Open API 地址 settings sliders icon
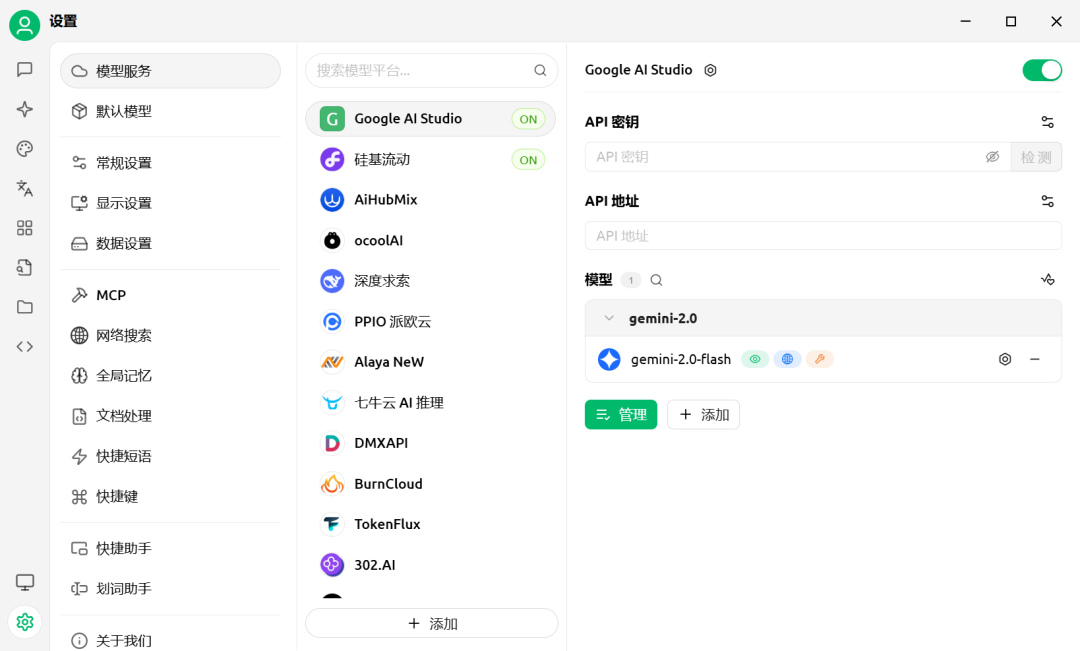The image size is (1080, 651). tap(1048, 201)
